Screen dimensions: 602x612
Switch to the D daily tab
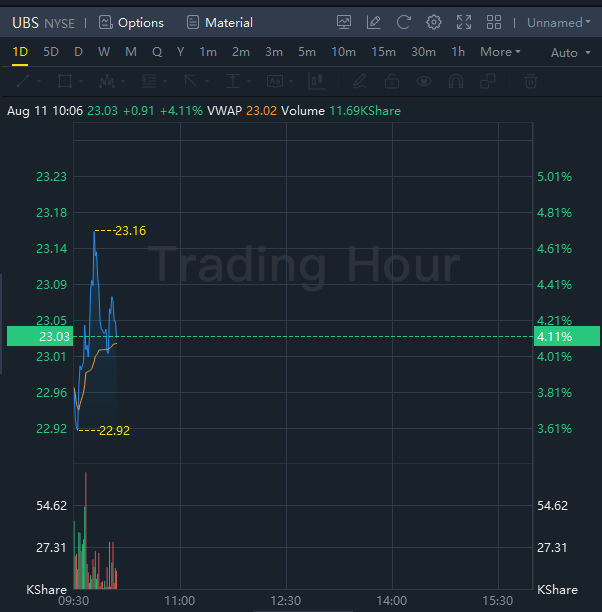[x=78, y=52]
